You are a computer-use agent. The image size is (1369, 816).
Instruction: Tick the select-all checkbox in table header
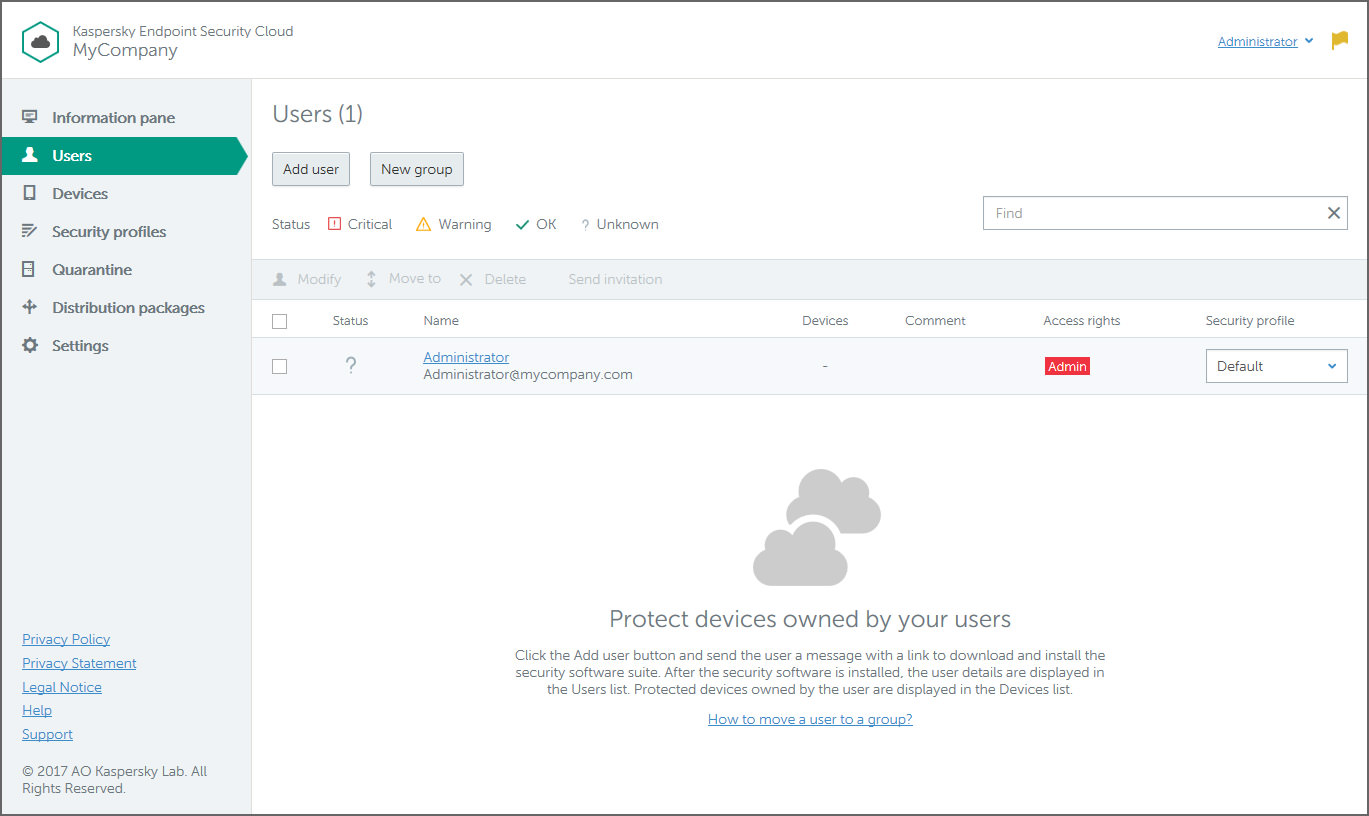[280, 321]
